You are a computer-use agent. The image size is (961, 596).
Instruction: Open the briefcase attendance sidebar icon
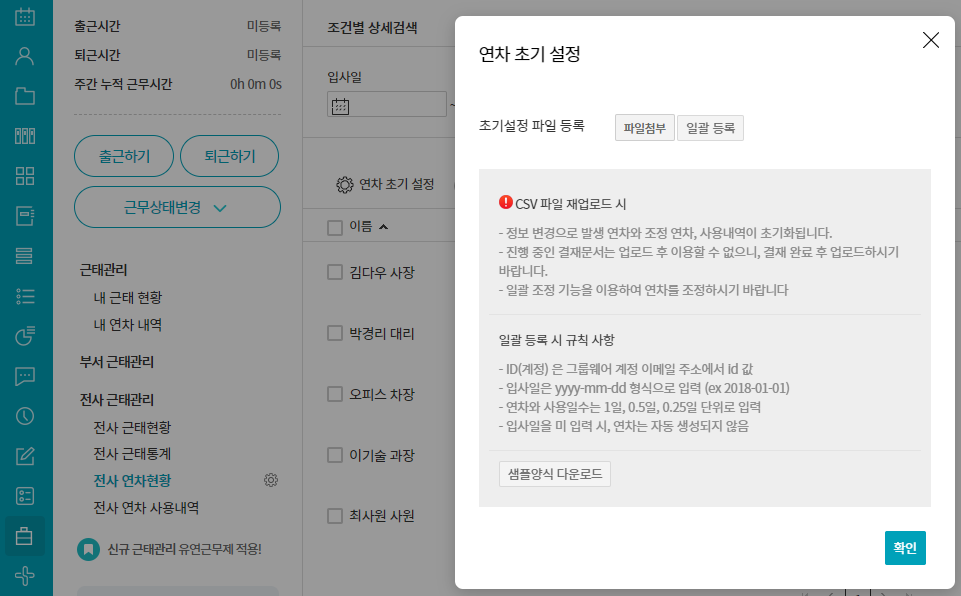25,536
